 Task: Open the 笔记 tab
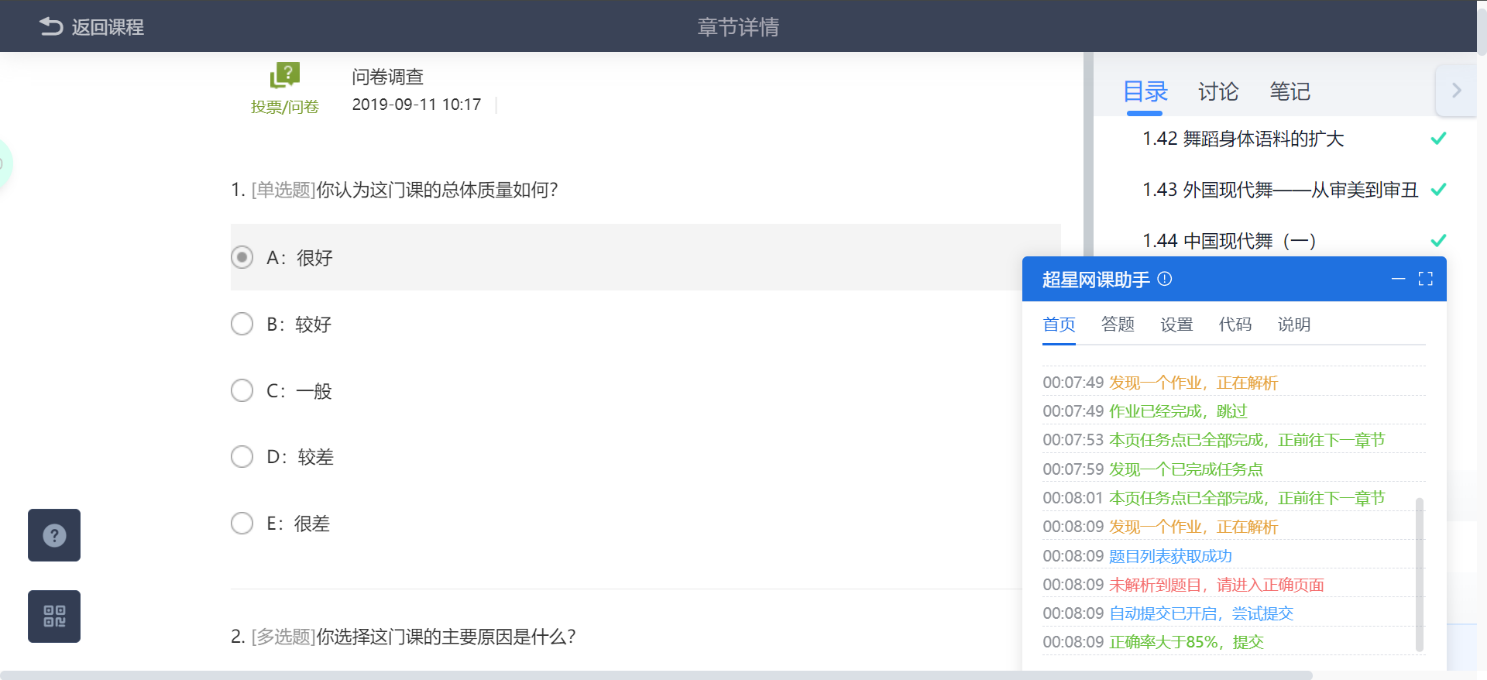(1289, 91)
